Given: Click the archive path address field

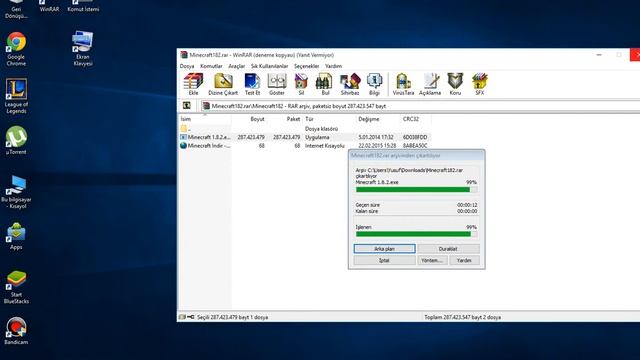Looking at the screenshot, I should click(x=420, y=106).
